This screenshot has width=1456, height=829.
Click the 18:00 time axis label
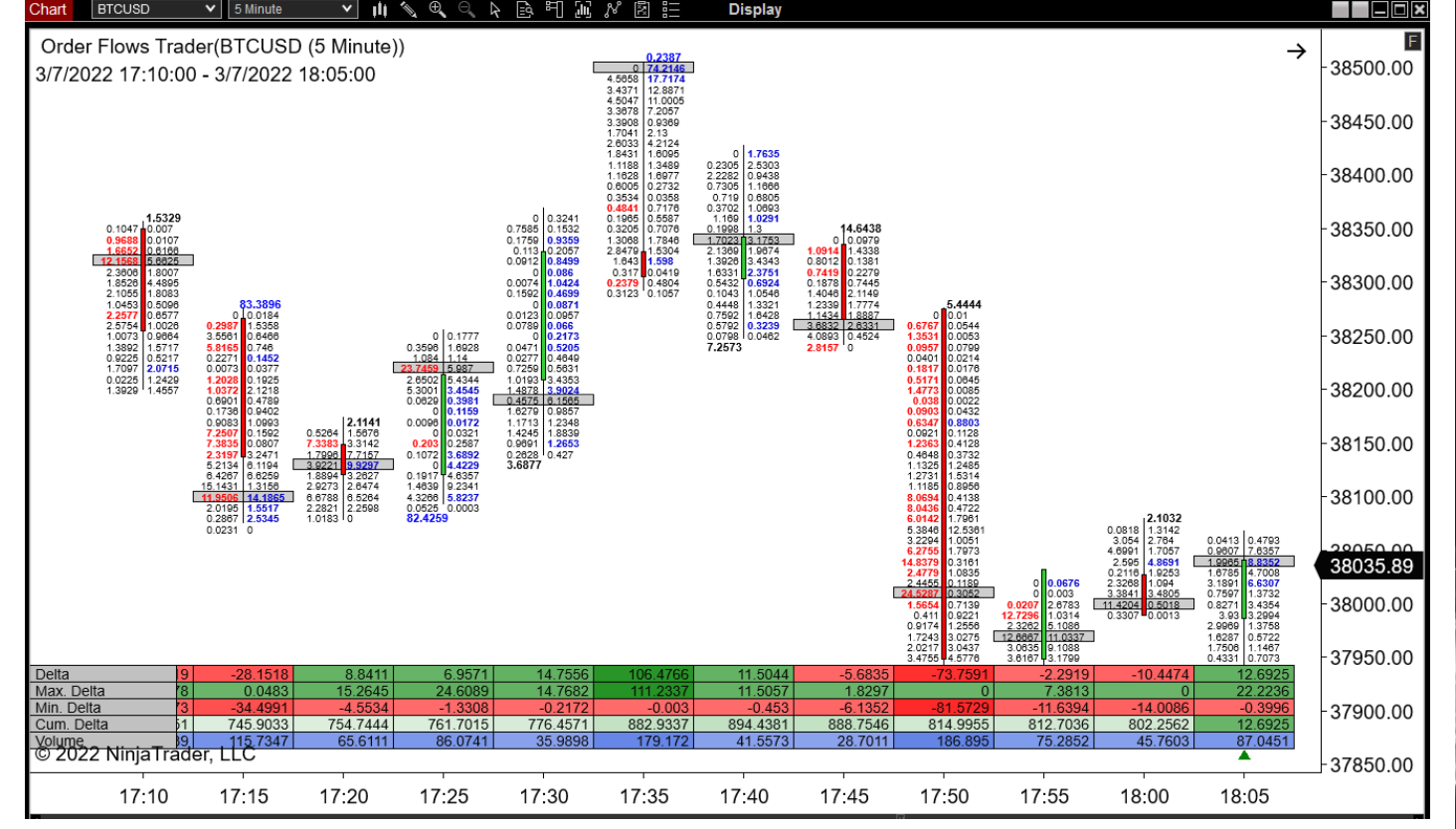[x=1144, y=797]
